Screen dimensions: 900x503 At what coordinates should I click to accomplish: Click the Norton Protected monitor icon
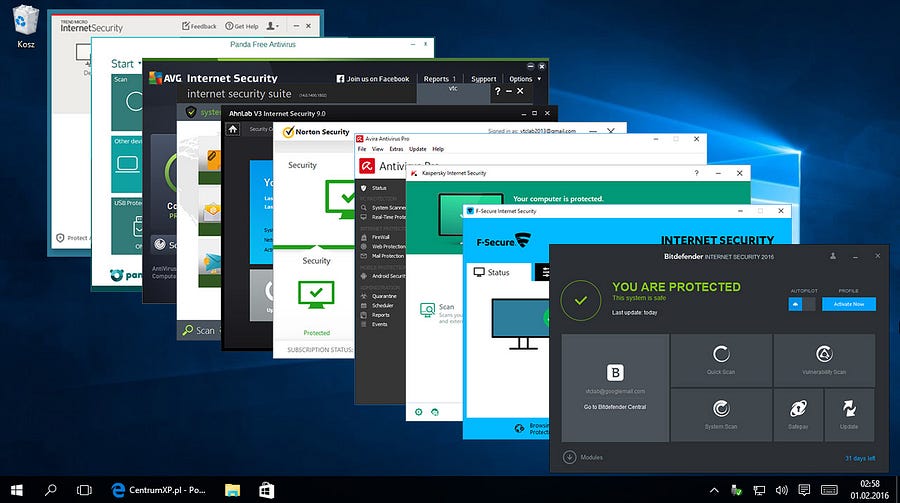click(316, 295)
